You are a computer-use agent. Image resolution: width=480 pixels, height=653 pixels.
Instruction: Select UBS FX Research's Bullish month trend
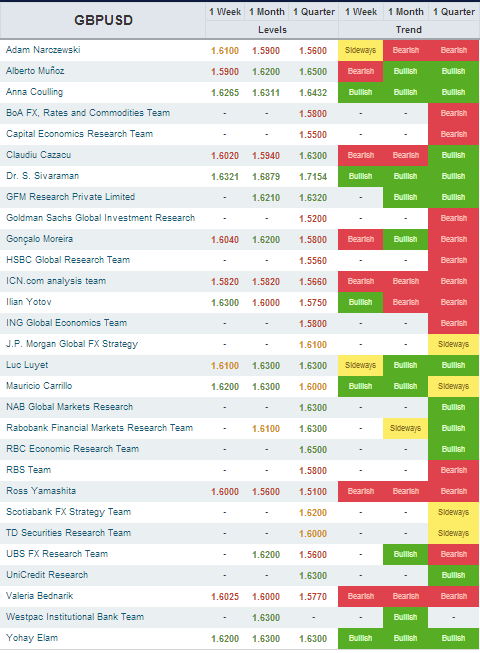pyautogui.click(x=405, y=554)
